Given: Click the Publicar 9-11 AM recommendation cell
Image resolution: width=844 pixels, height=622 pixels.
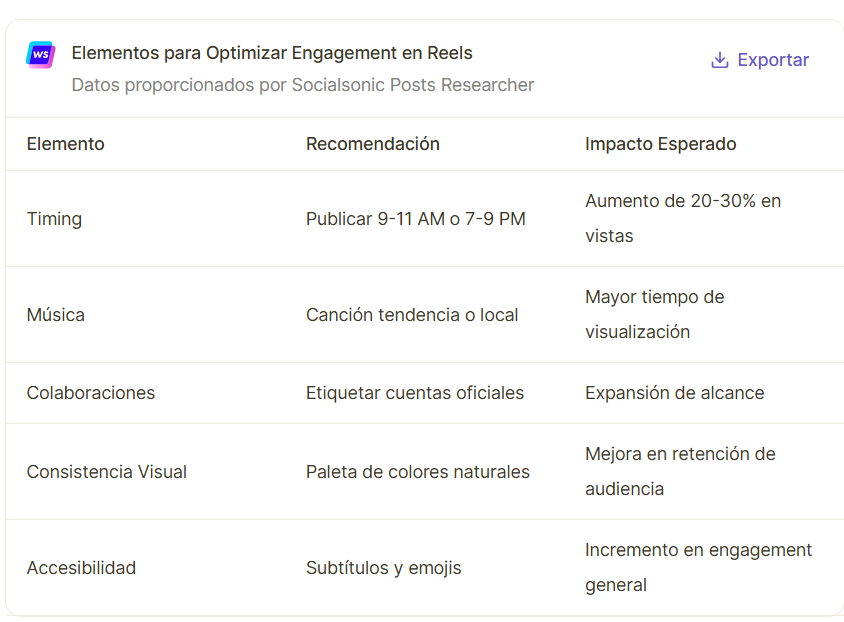Looking at the screenshot, I should point(416,219).
